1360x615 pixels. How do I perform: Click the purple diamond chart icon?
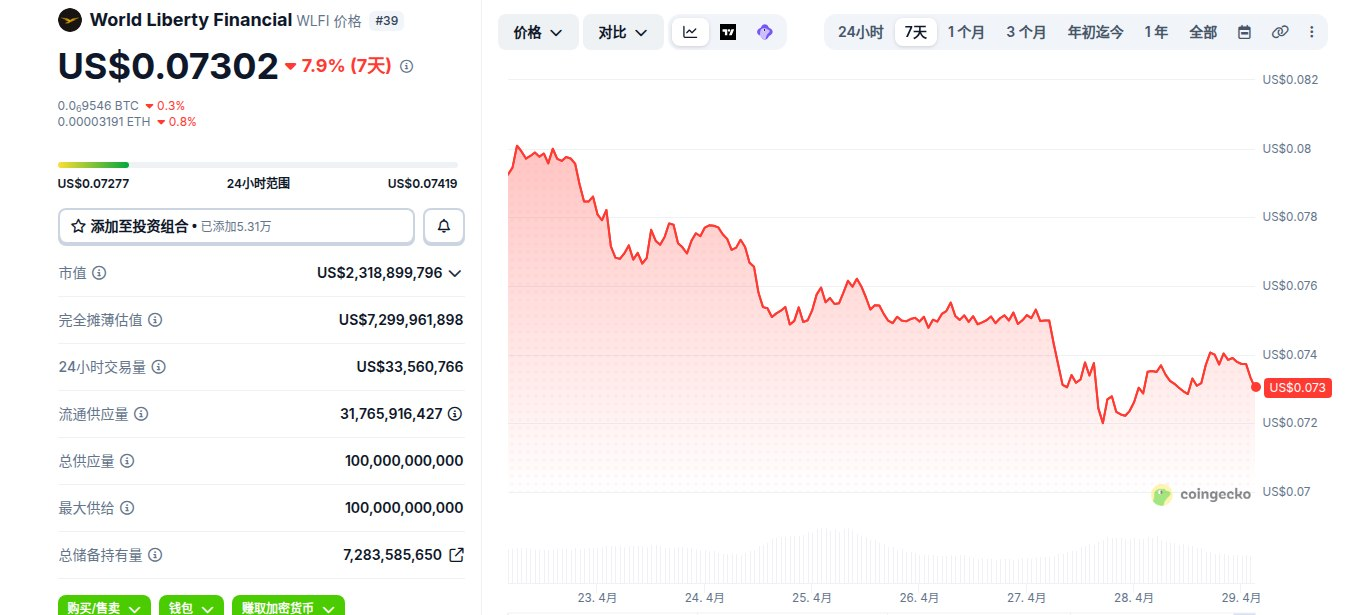coord(765,32)
